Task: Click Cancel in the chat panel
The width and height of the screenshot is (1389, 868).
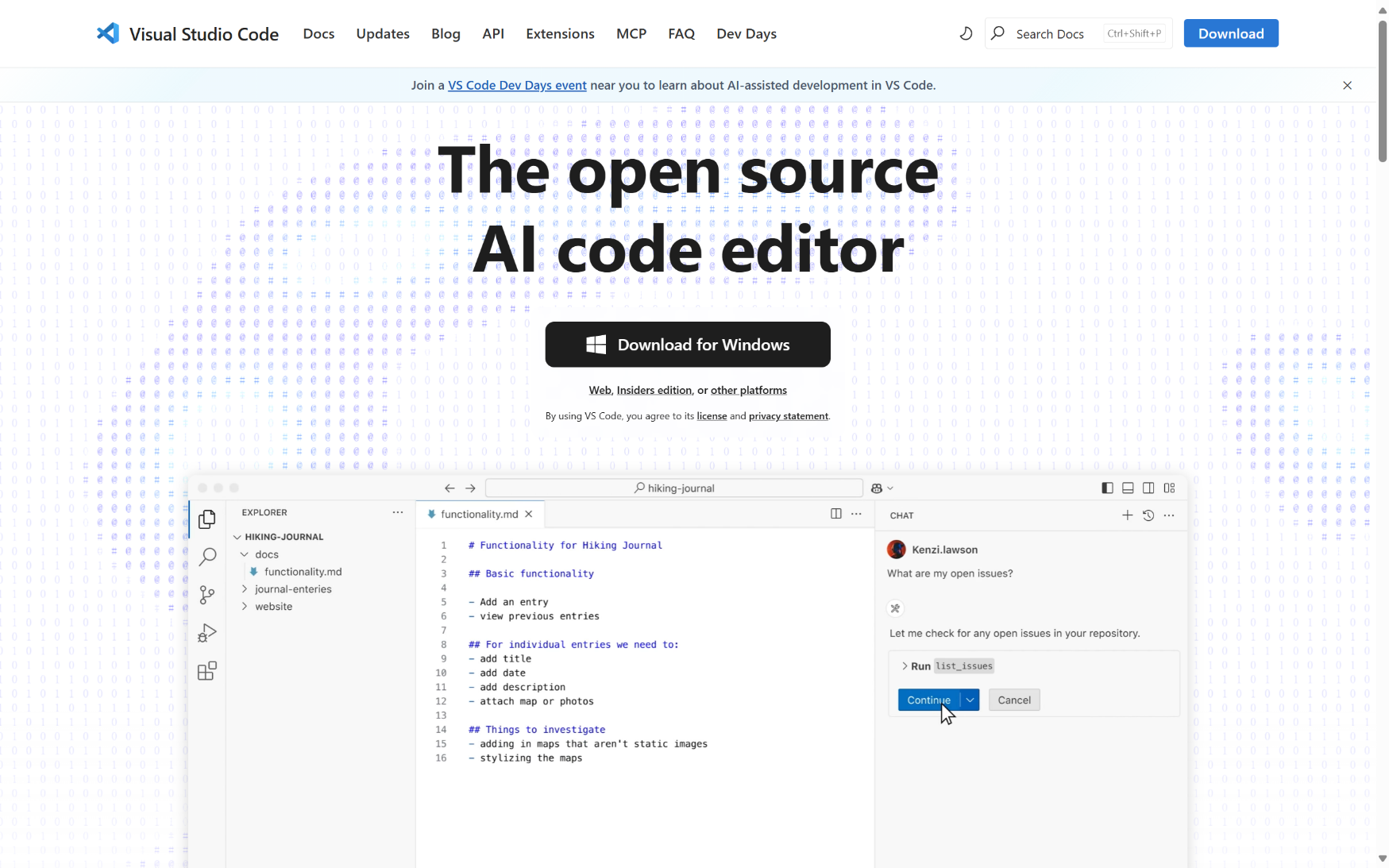Action: [x=1014, y=700]
